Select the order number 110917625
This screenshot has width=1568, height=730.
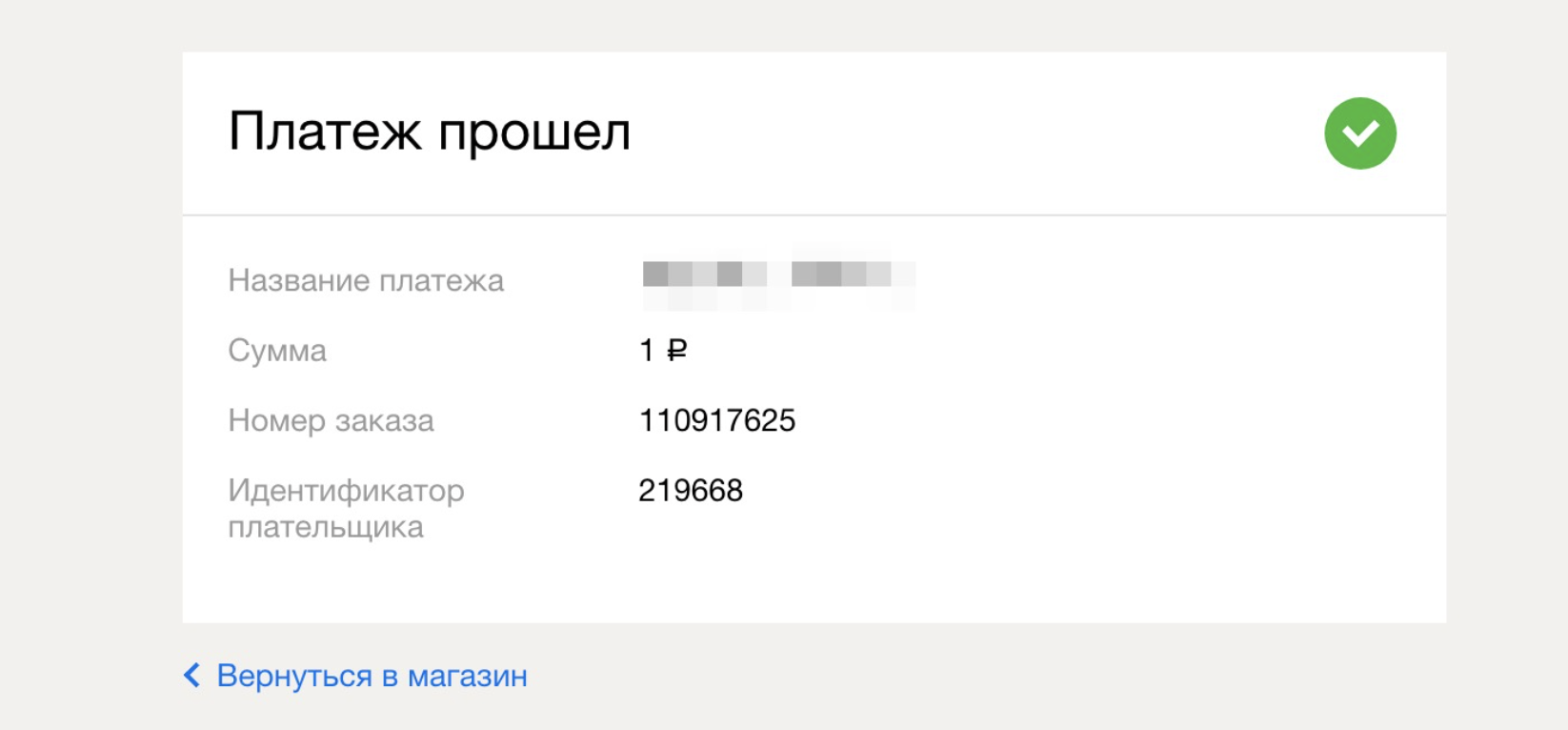(x=718, y=419)
